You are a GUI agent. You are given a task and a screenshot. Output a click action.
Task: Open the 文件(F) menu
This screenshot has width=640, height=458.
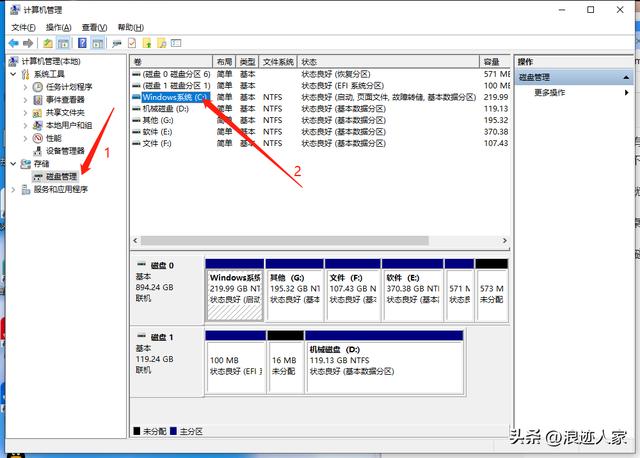tap(23, 27)
